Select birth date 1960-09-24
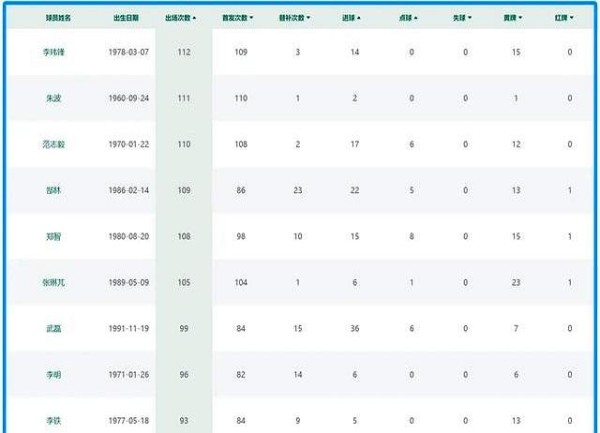600x433 pixels. (129, 98)
